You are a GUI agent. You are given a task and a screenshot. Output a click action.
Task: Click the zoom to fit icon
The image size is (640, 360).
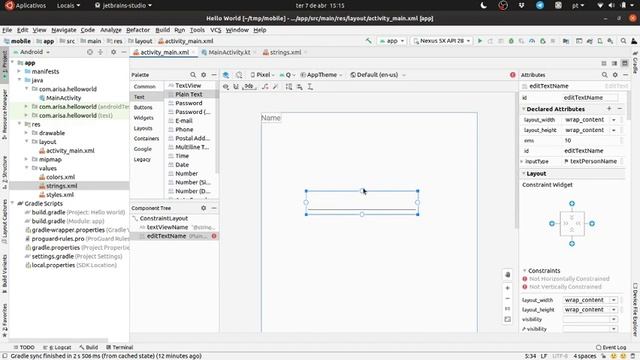coord(507,319)
